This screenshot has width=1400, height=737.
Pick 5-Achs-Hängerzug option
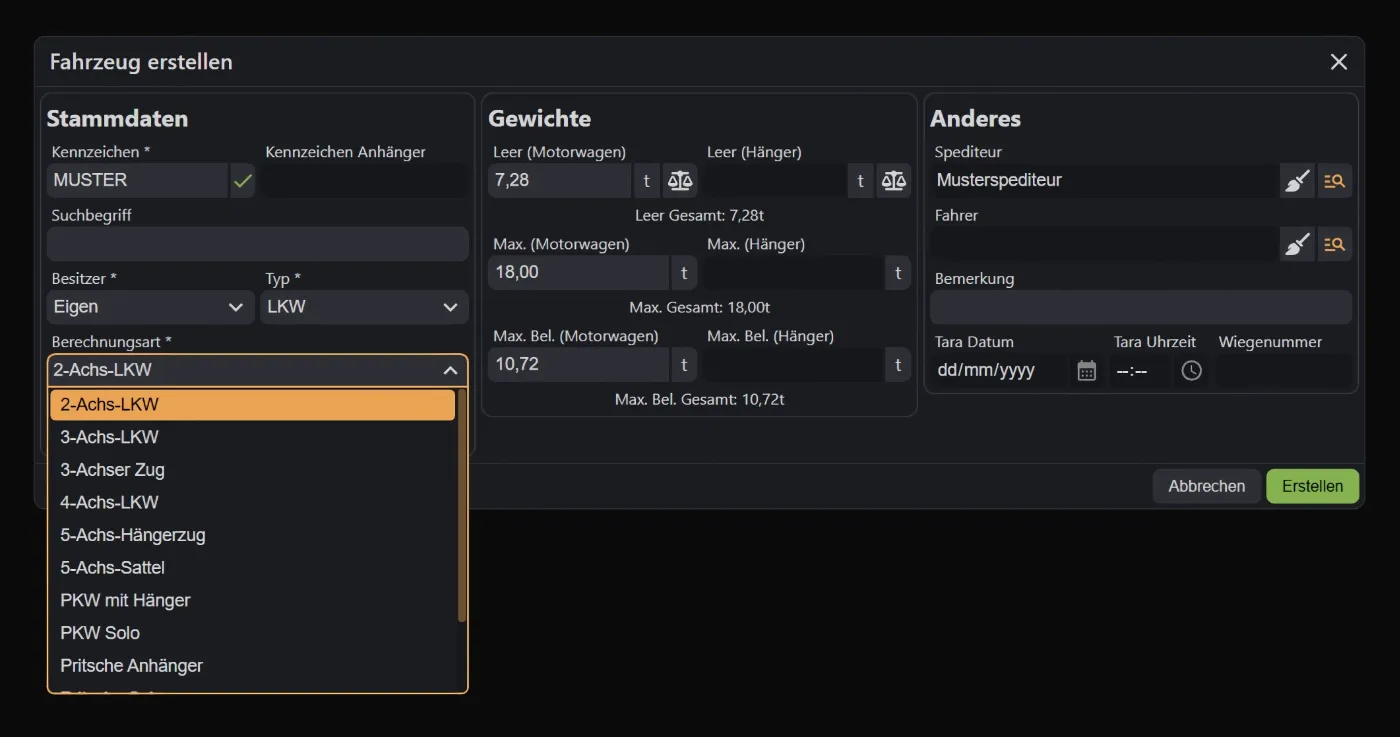point(253,535)
